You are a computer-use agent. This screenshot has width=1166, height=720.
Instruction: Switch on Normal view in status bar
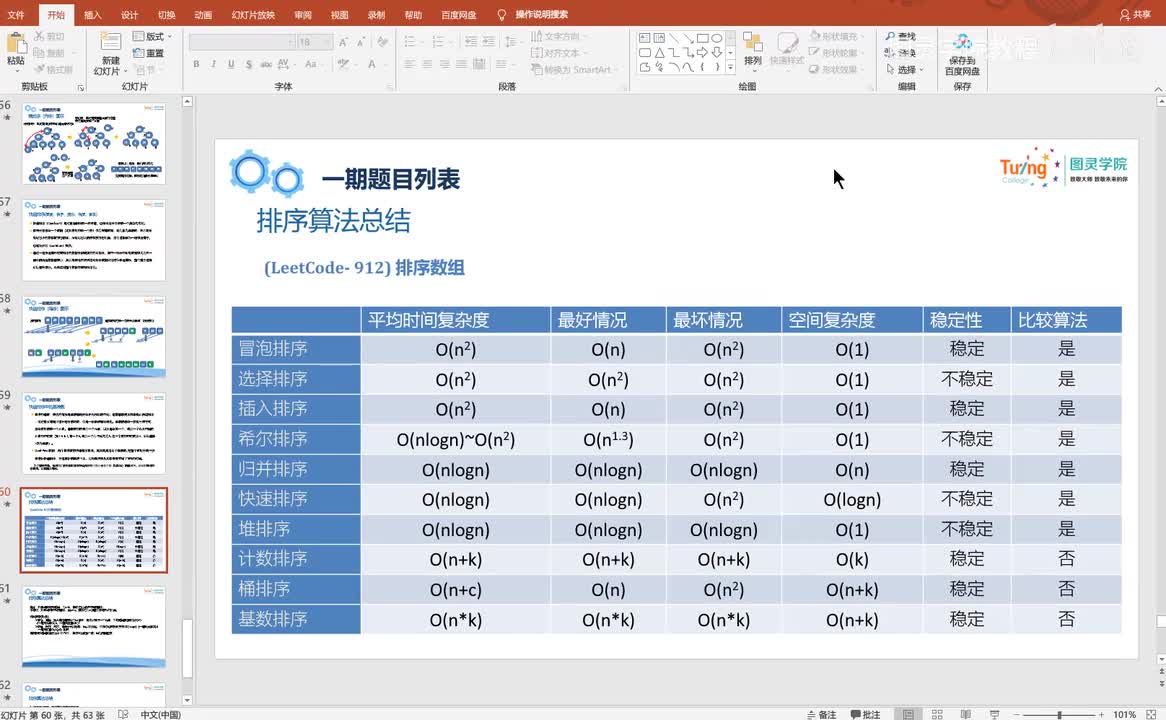(908, 714)
